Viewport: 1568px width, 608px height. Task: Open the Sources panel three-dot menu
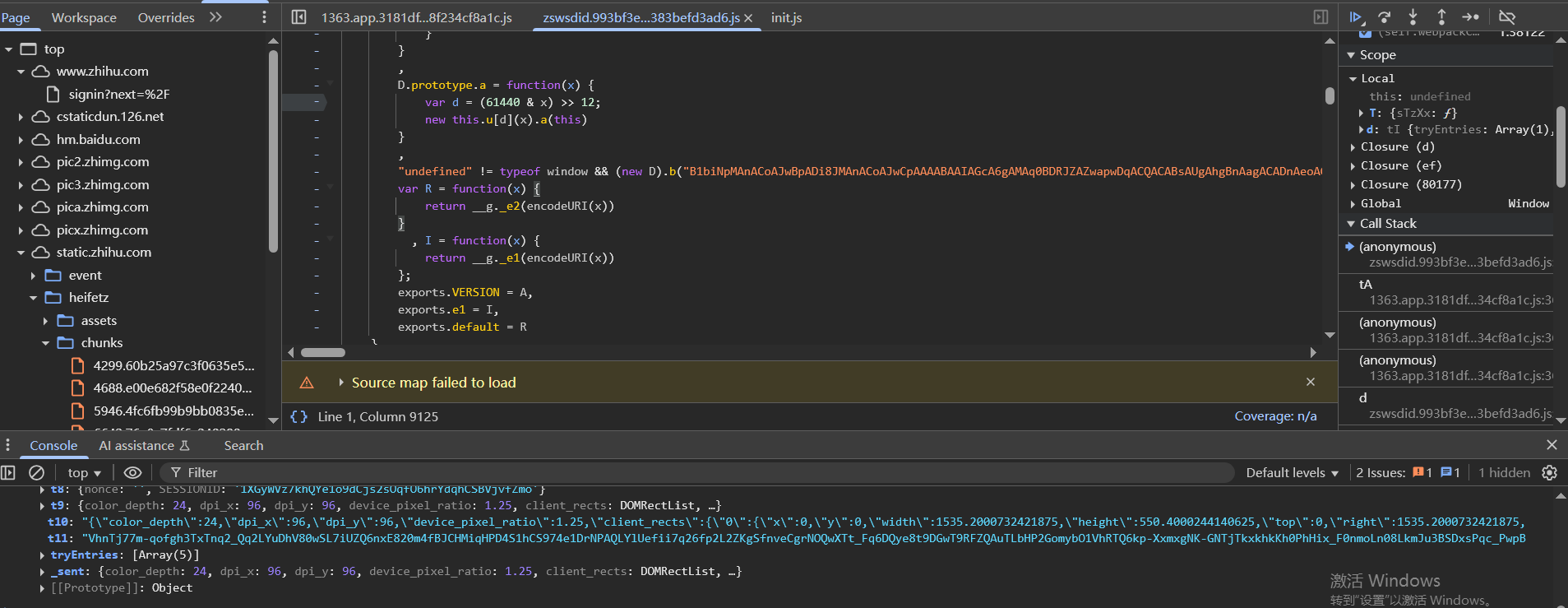pos(264,17)
